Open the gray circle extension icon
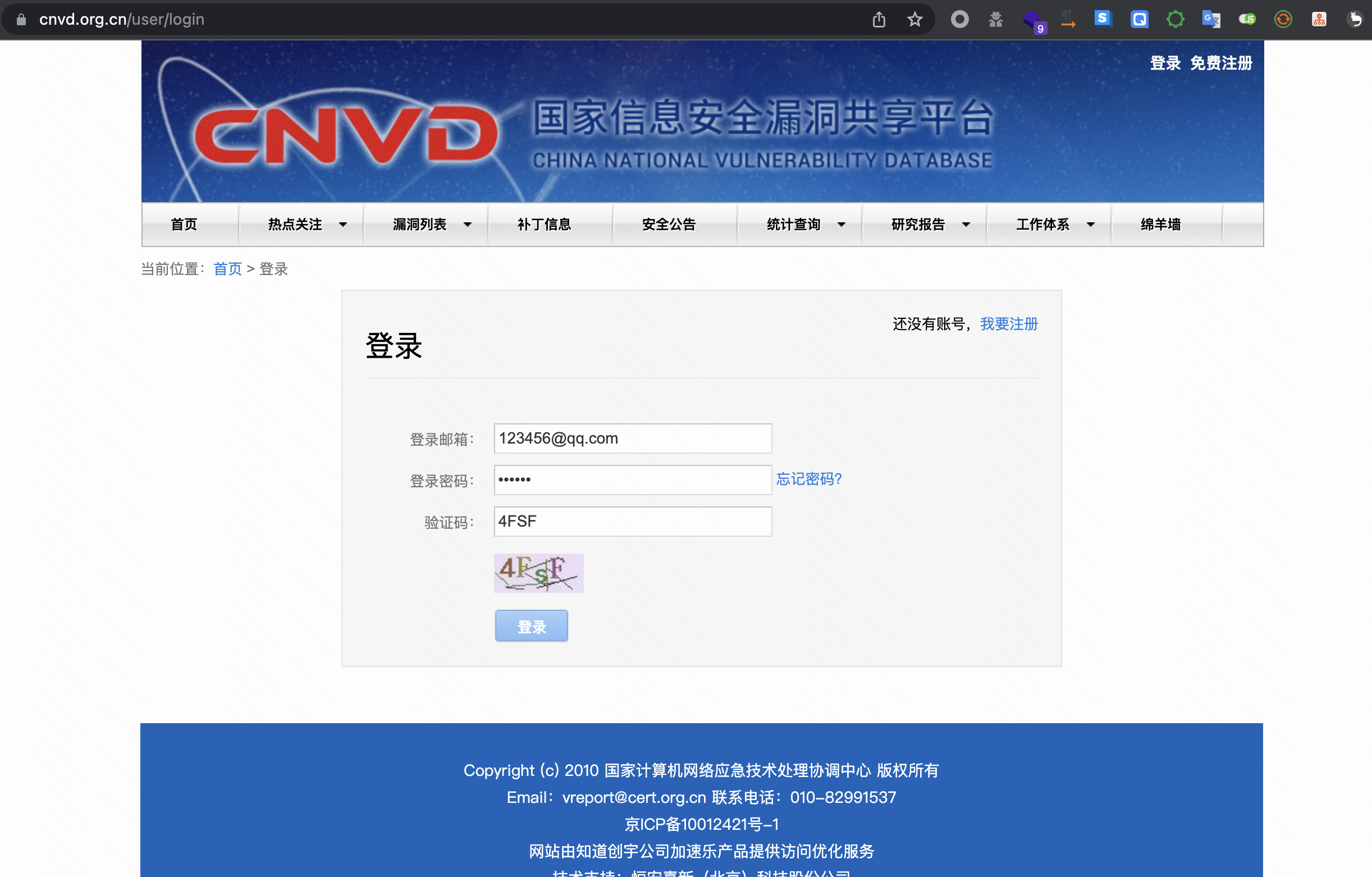Viewport: 1372px width, 877px height. coord(959,20)
